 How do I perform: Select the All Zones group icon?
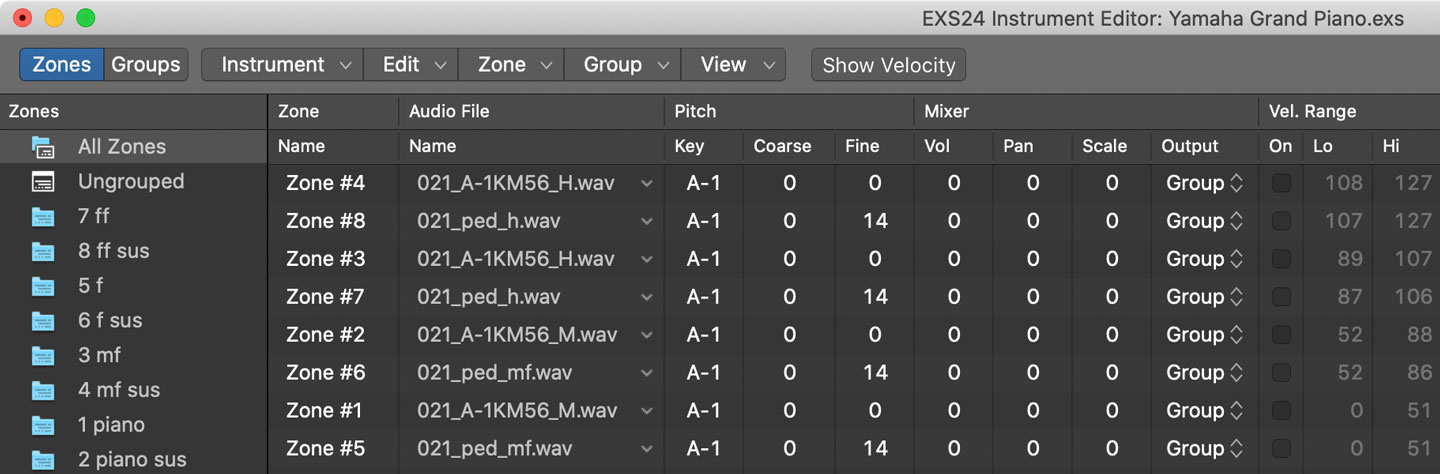42,147
